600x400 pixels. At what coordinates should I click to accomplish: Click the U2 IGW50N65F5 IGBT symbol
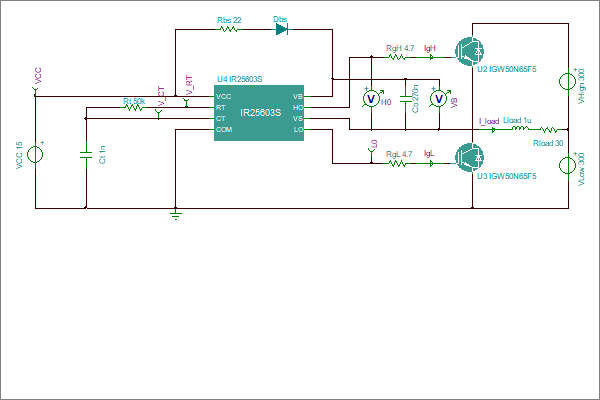click(470, 51)
